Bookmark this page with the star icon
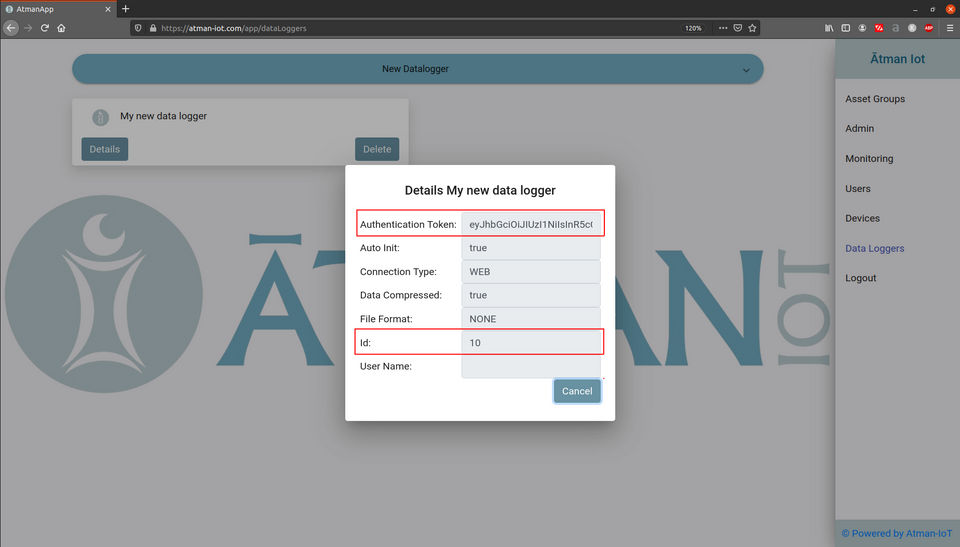 pos(752,28)
